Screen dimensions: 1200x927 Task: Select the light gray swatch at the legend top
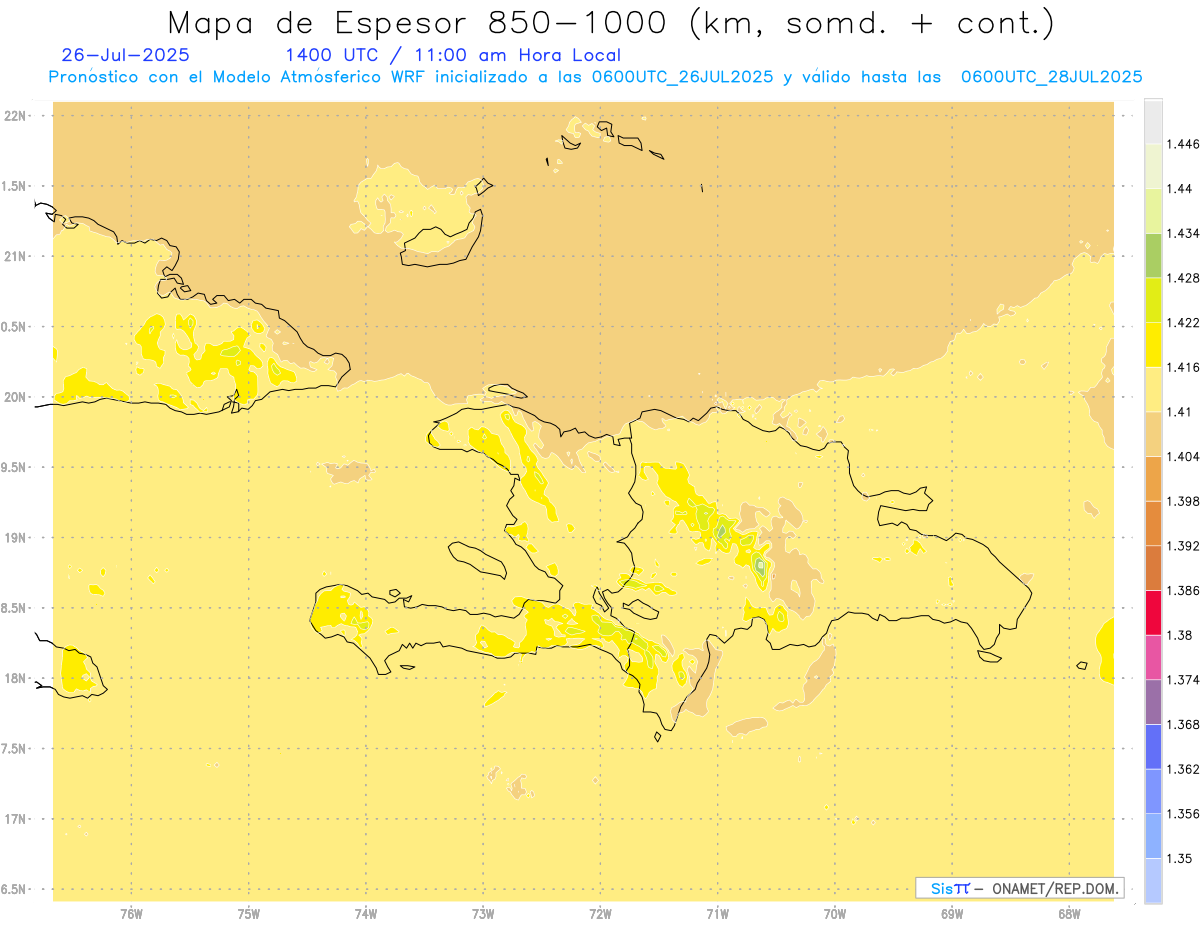pos(1153,122)
